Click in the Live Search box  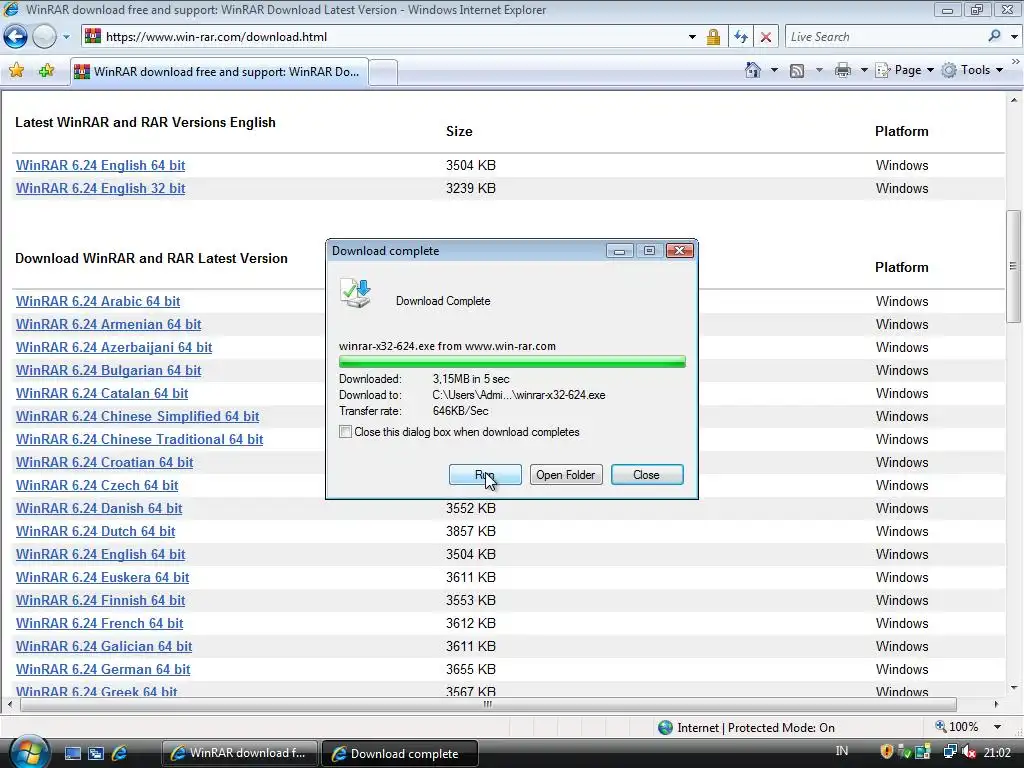(885, 37)
